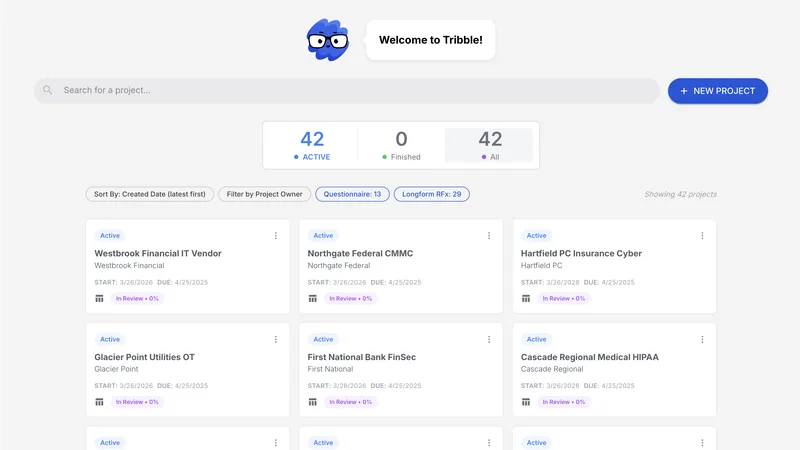Click the NEW PROJECT button

[718, 91]
